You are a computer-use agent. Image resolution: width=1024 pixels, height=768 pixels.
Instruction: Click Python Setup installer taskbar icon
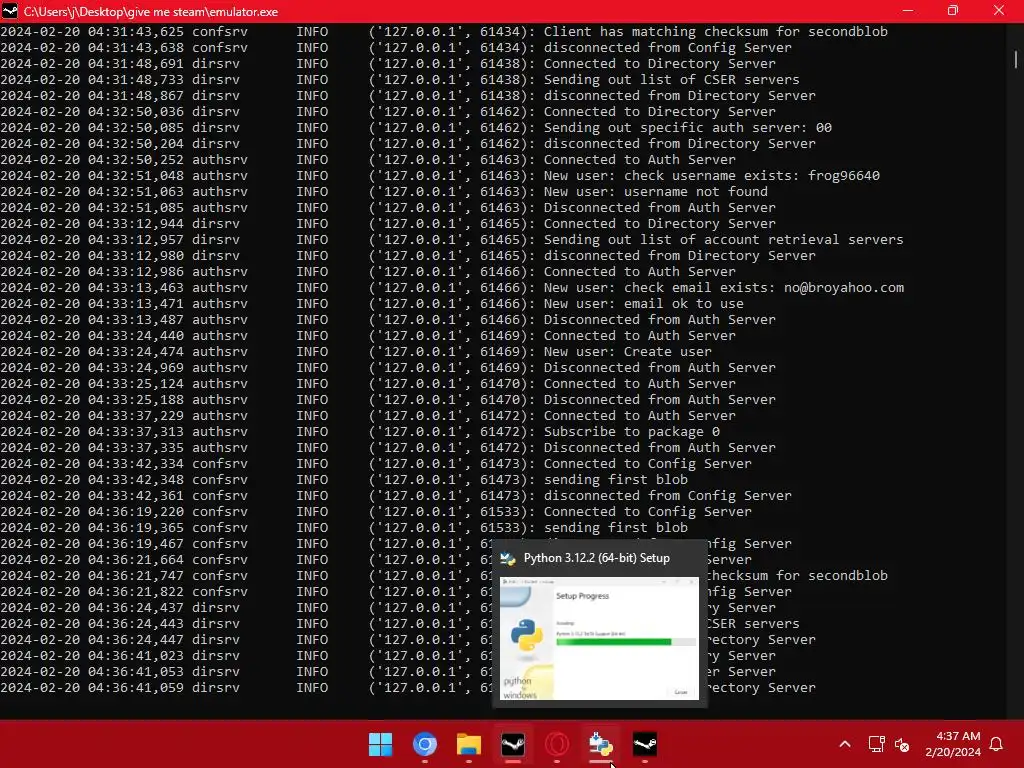601,744
